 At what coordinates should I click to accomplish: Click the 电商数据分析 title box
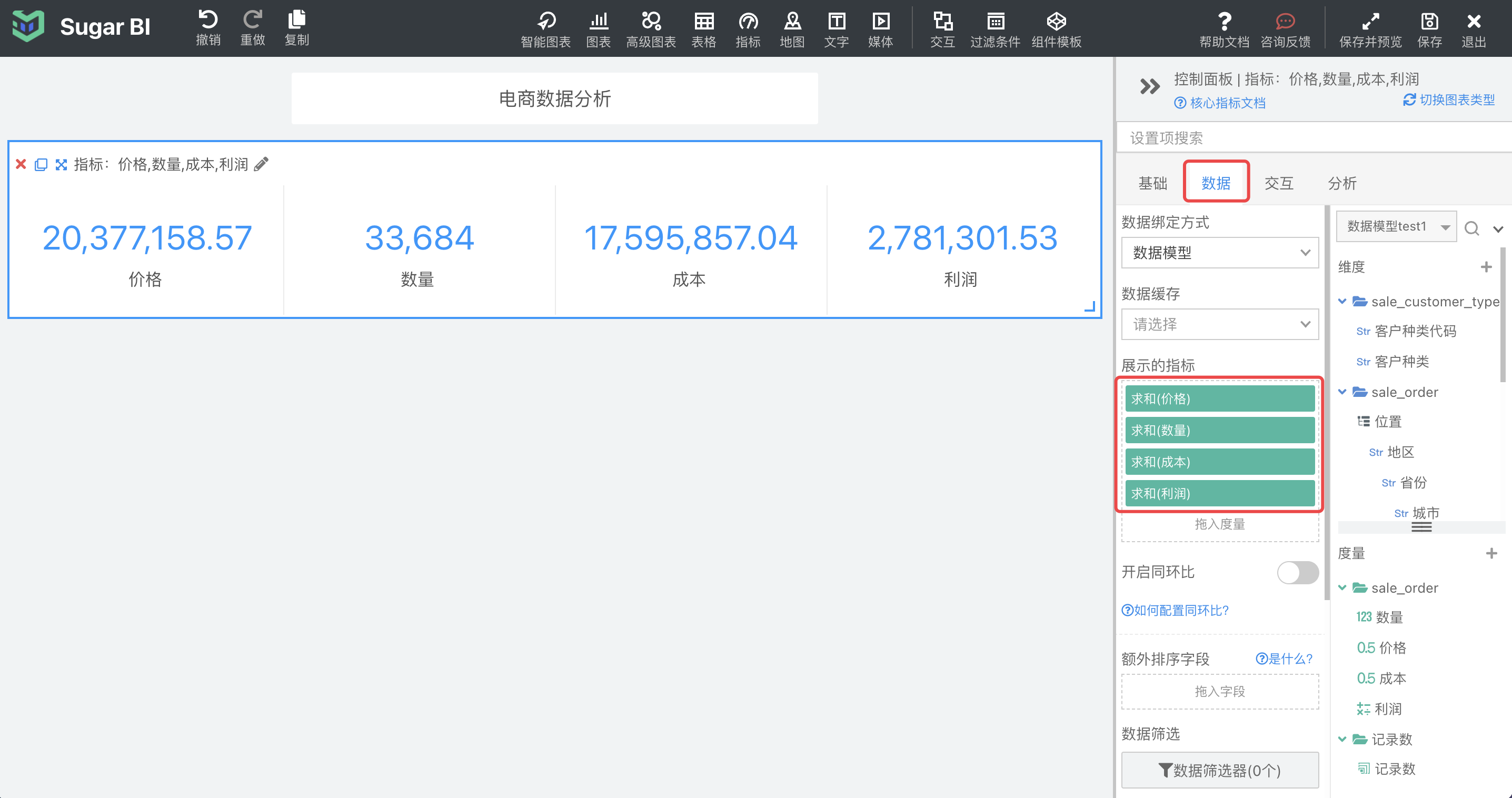click(x=555, y=98)
